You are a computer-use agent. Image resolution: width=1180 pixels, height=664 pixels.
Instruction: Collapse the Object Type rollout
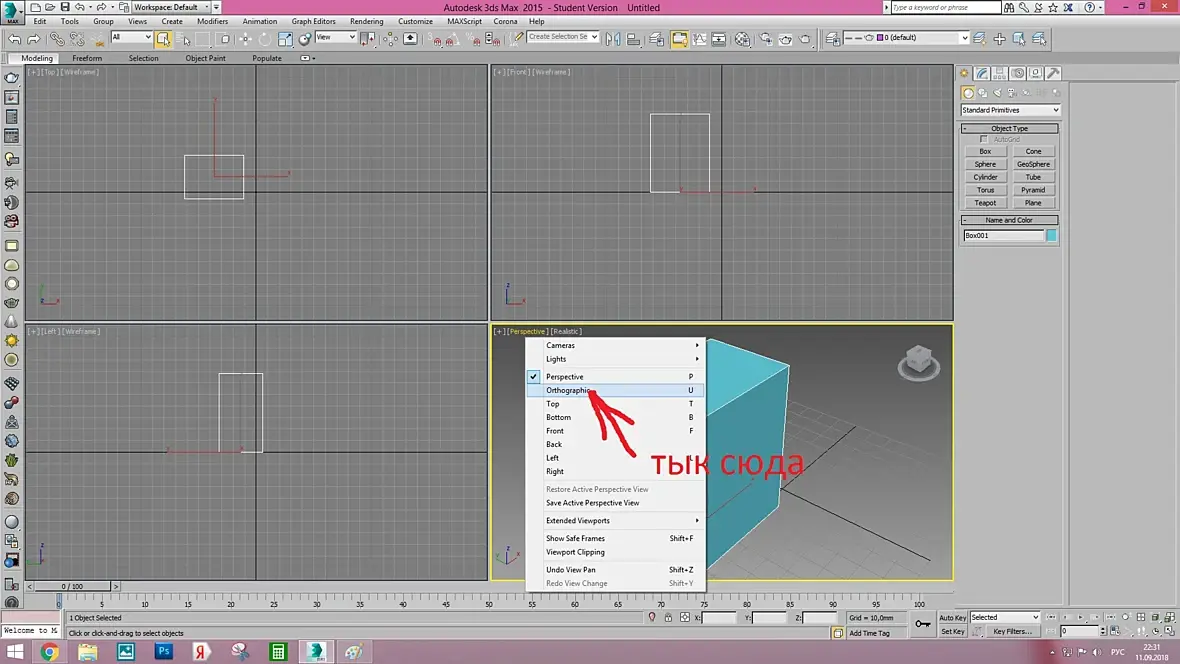point(1009,128)
